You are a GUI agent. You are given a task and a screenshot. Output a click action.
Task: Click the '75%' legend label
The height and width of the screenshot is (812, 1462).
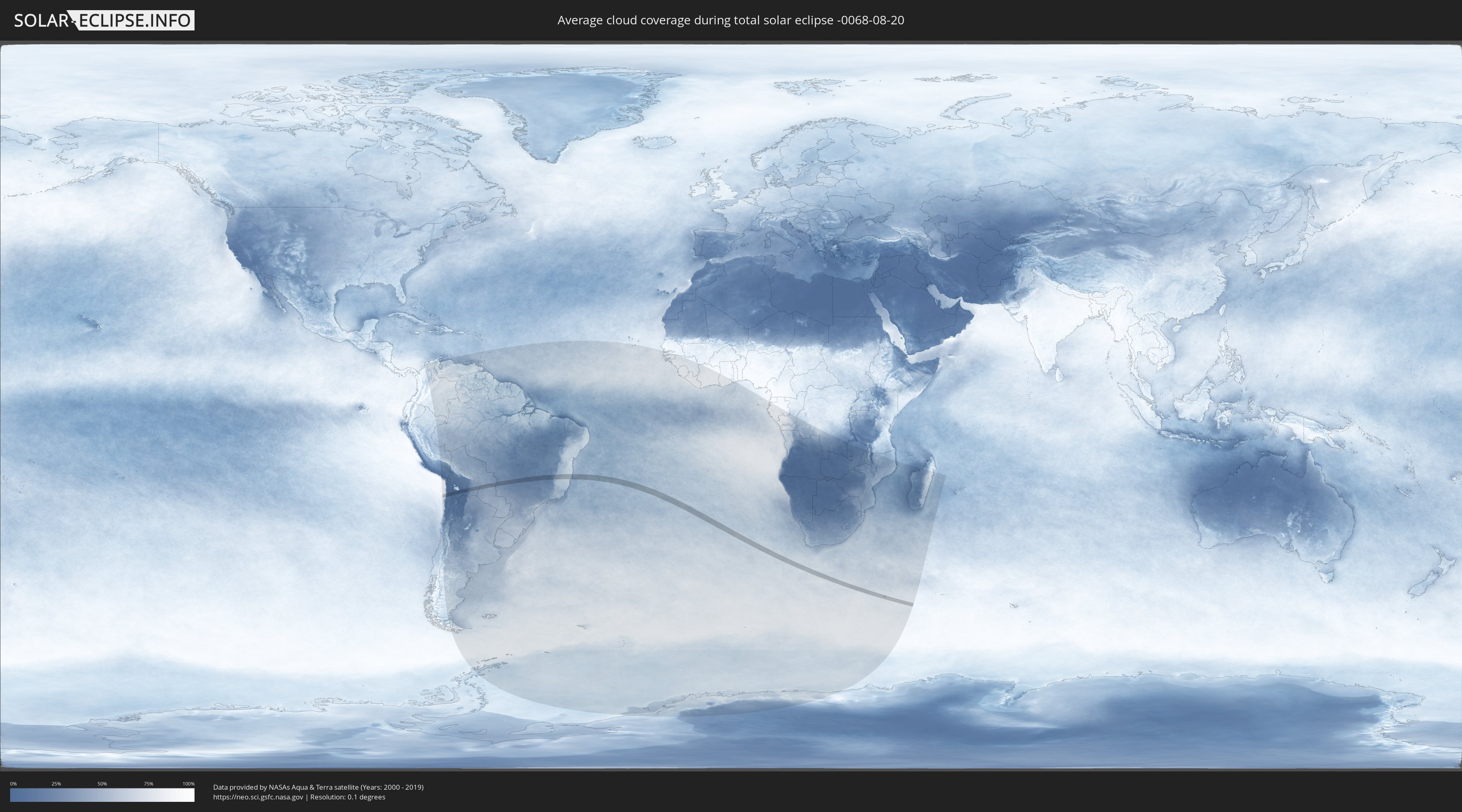pos(148,784)
